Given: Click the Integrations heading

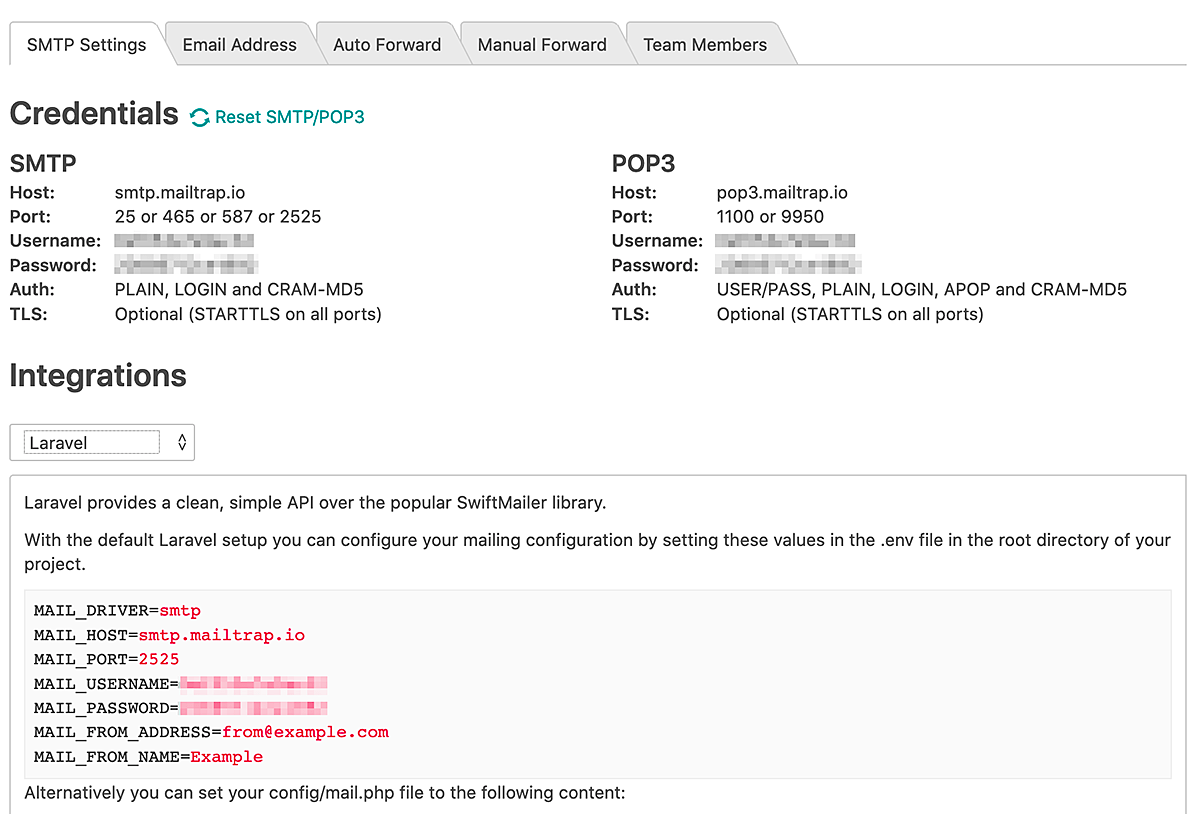Looking at the screenshot, I should click(x=98, y=376).
